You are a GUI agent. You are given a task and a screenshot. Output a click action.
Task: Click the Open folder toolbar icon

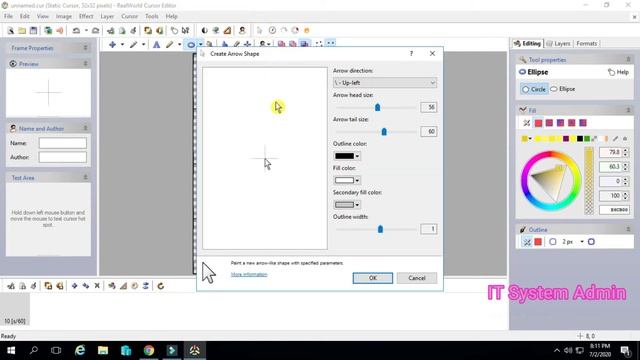tap(22, 31)
